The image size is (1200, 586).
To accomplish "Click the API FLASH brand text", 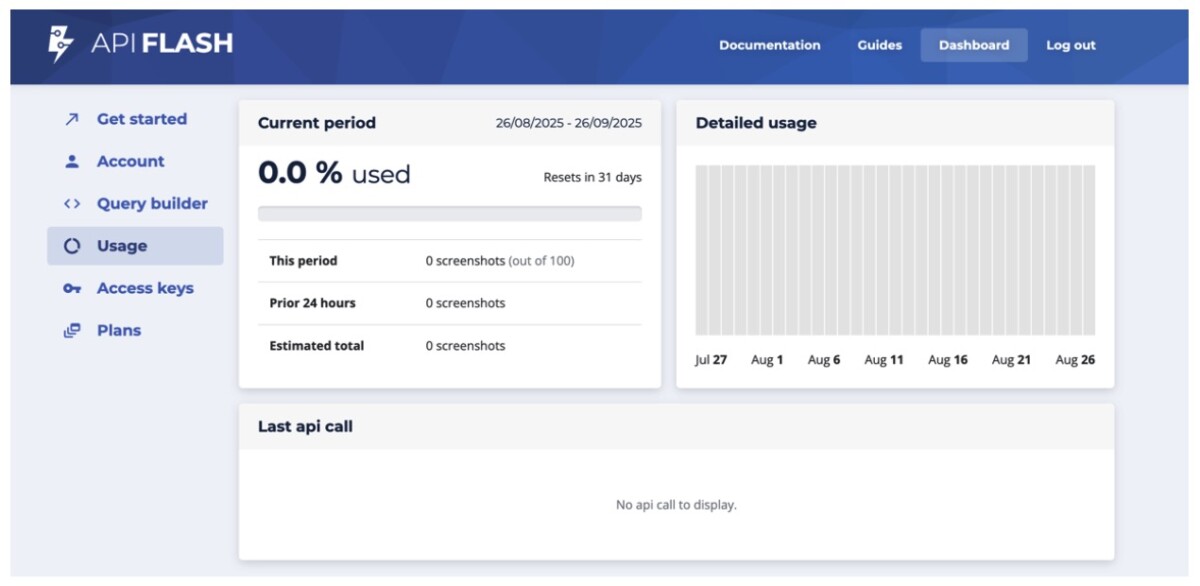I will [161, 44].
